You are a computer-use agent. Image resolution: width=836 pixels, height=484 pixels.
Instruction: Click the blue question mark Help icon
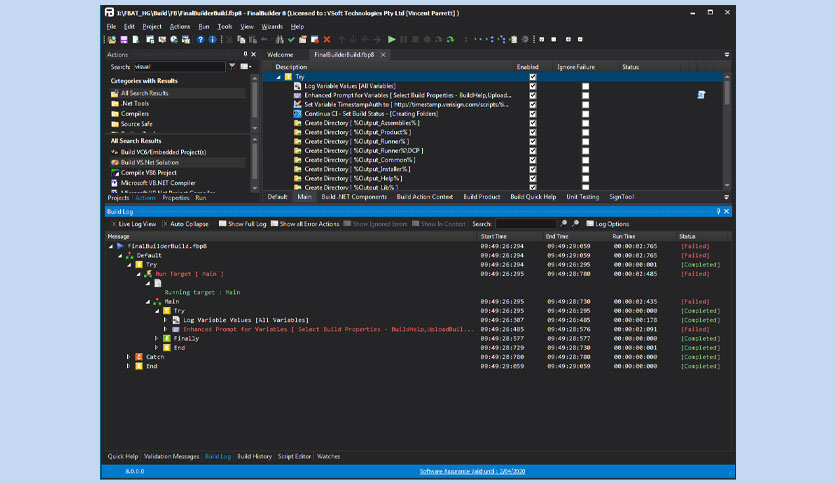pyautogui.click(x=200, y=39)
